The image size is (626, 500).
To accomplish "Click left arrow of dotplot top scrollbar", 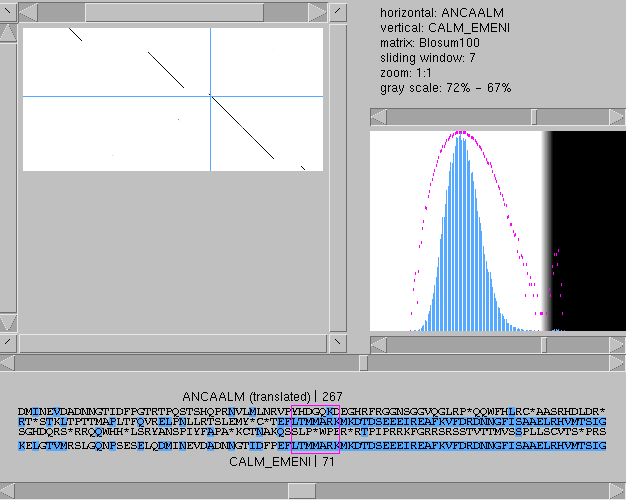I will [x=28, y=12].
